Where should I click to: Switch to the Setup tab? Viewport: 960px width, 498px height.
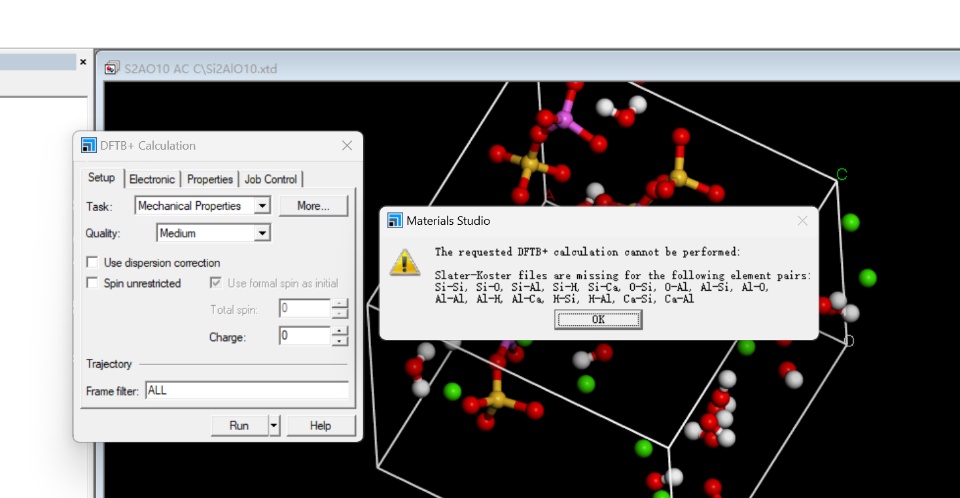point(101,178)
